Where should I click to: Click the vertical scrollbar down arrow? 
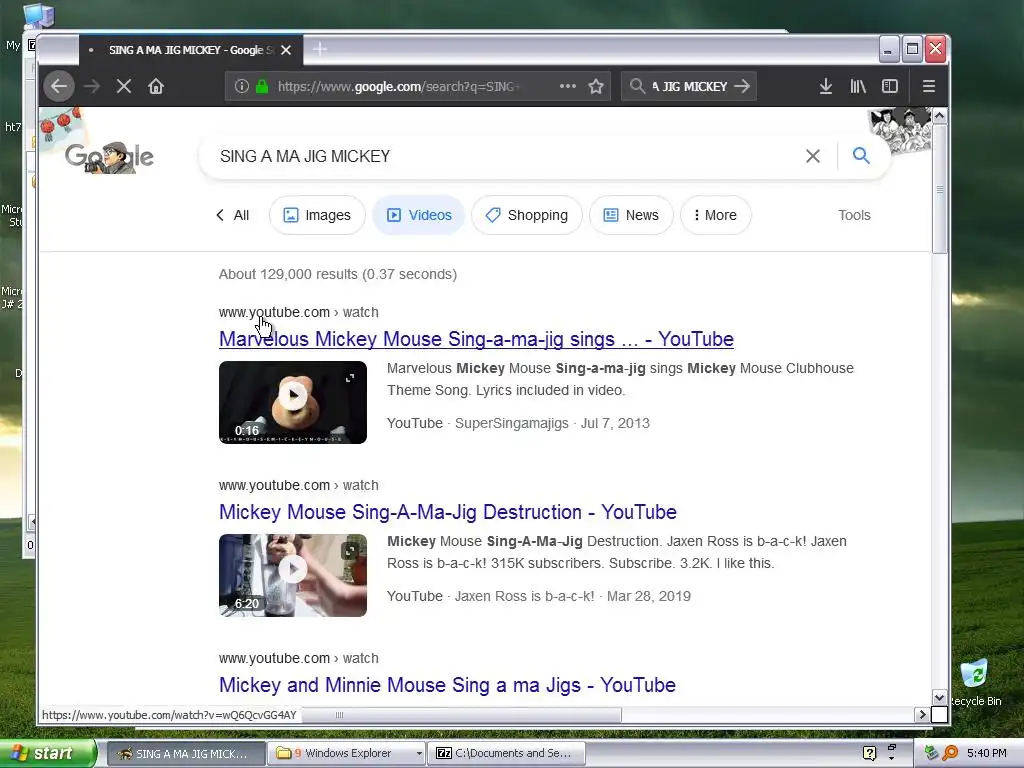coord(940,697)
